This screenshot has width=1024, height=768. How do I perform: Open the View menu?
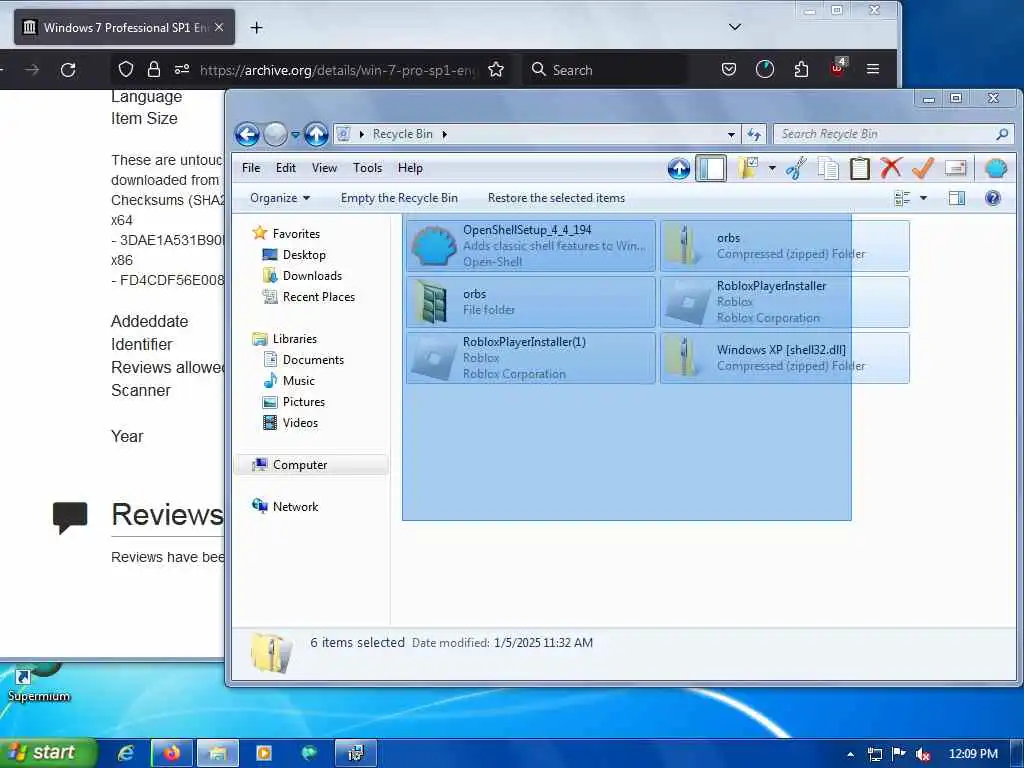pos(324,168)
